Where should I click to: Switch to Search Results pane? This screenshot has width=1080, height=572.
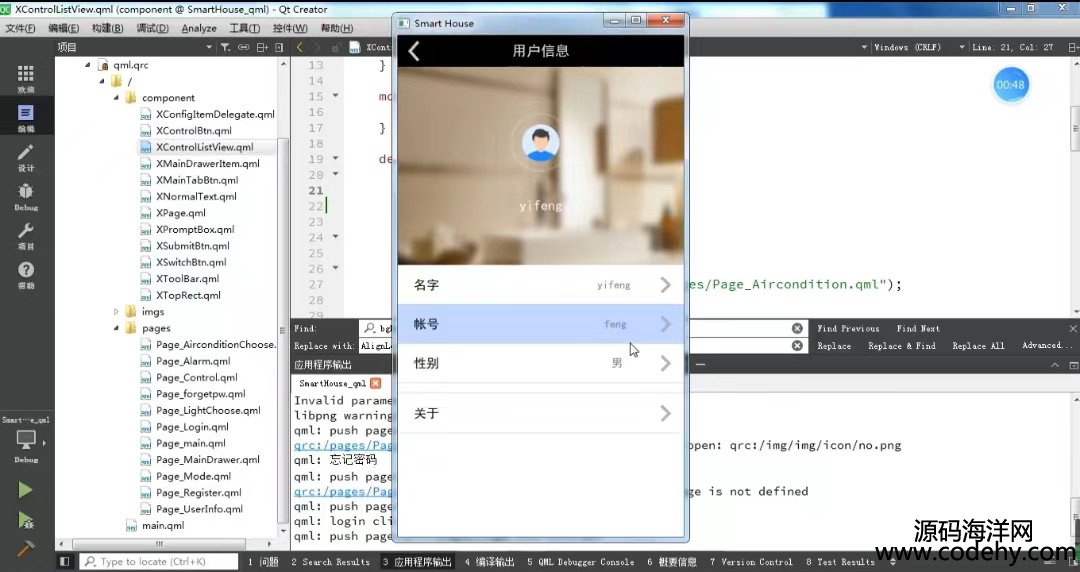point(330,562)
